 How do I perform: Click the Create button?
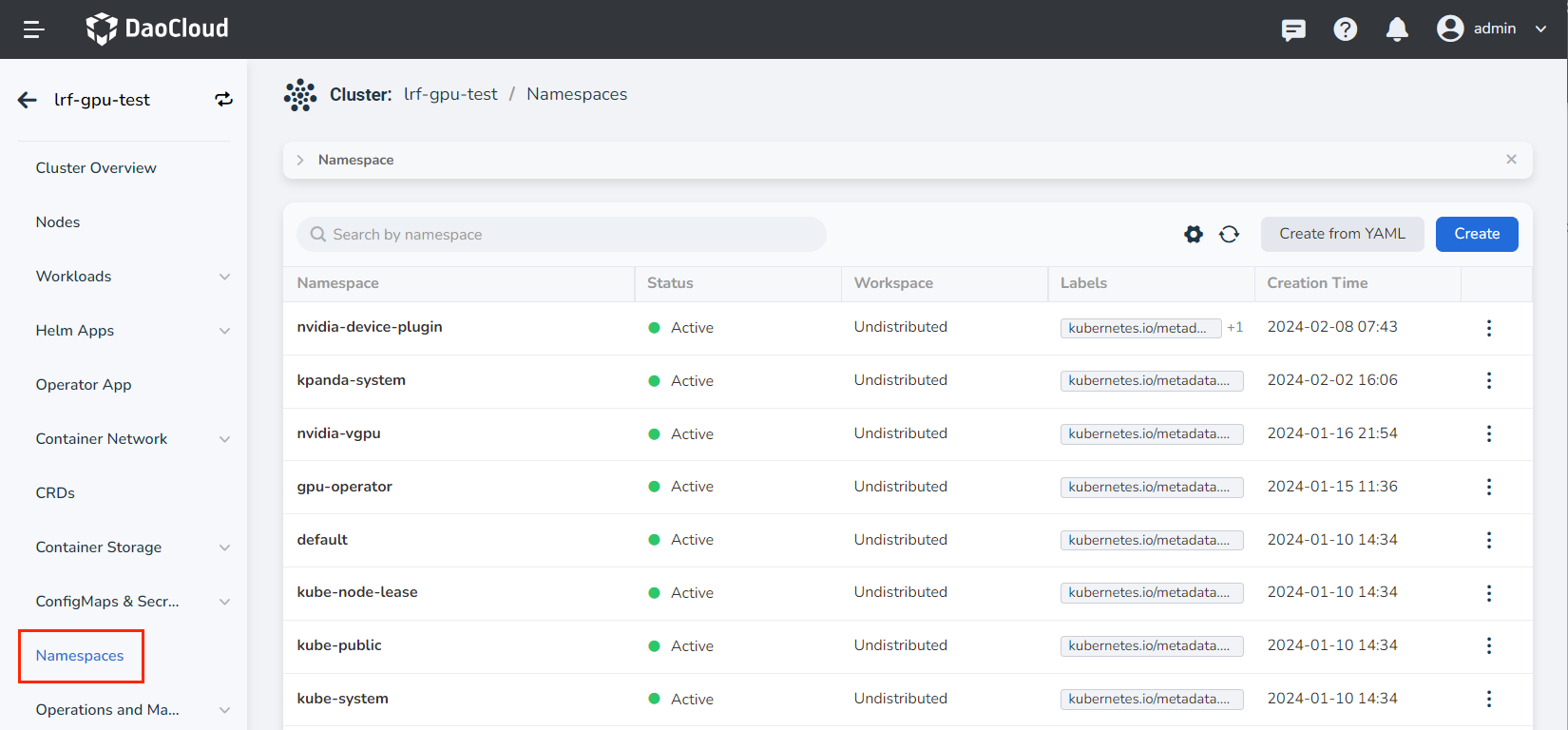[1476, 234]
